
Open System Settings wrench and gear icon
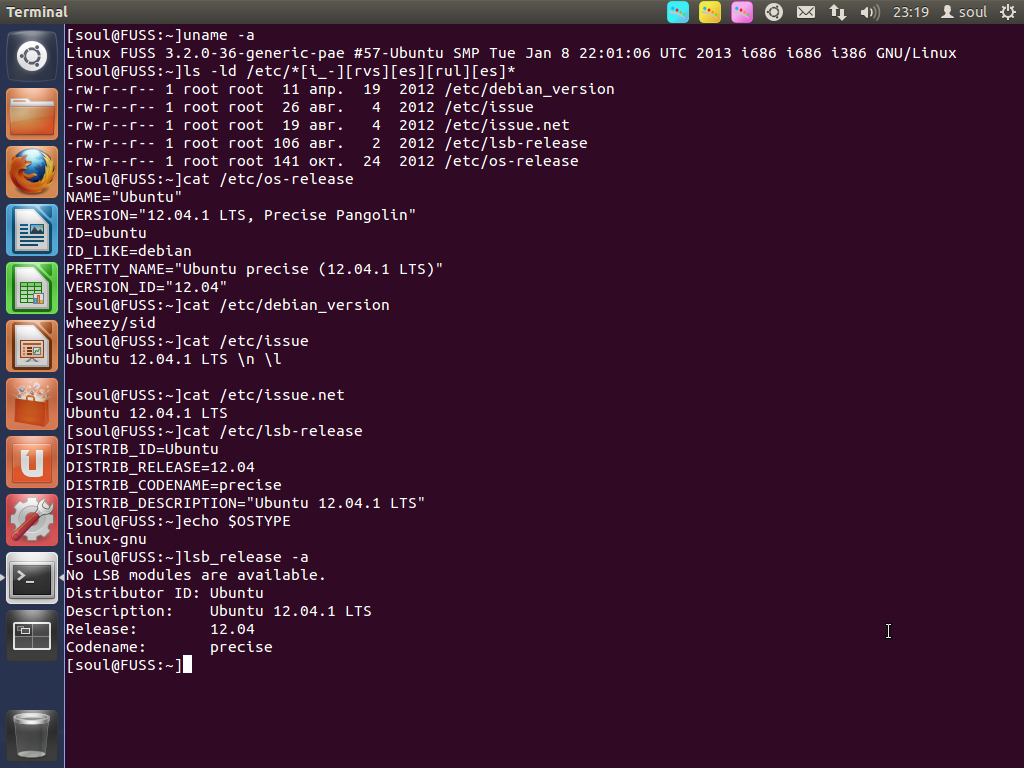(x=32, y=520)
